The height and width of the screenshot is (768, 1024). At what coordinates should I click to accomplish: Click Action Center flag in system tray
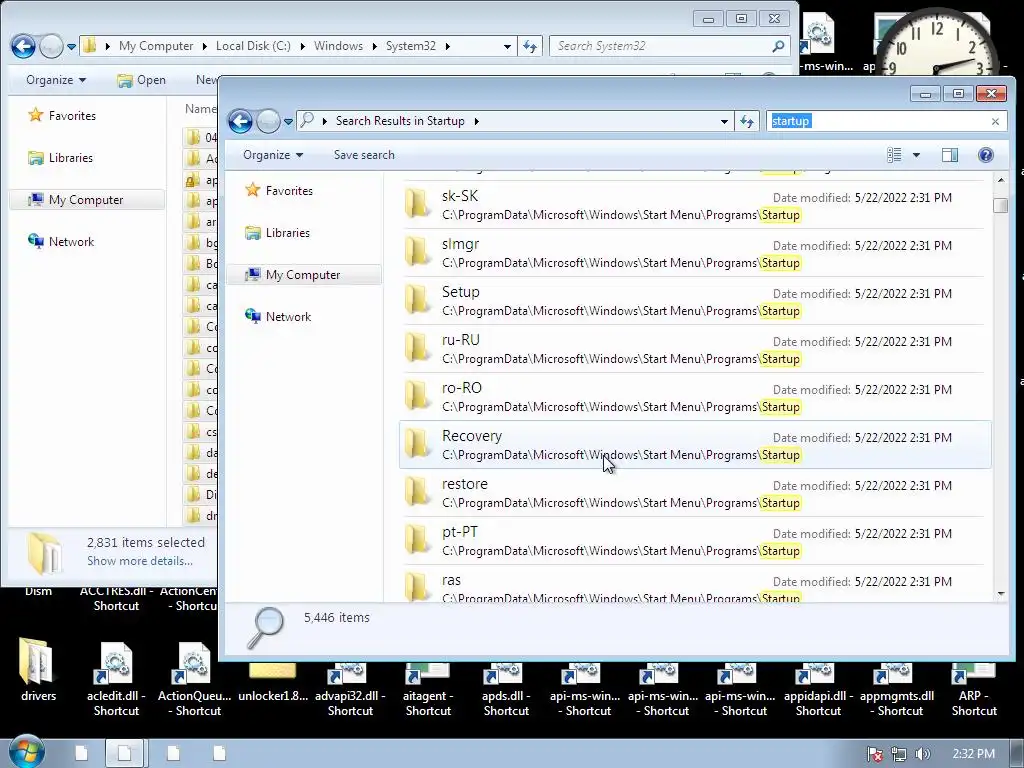click(875, 754)
